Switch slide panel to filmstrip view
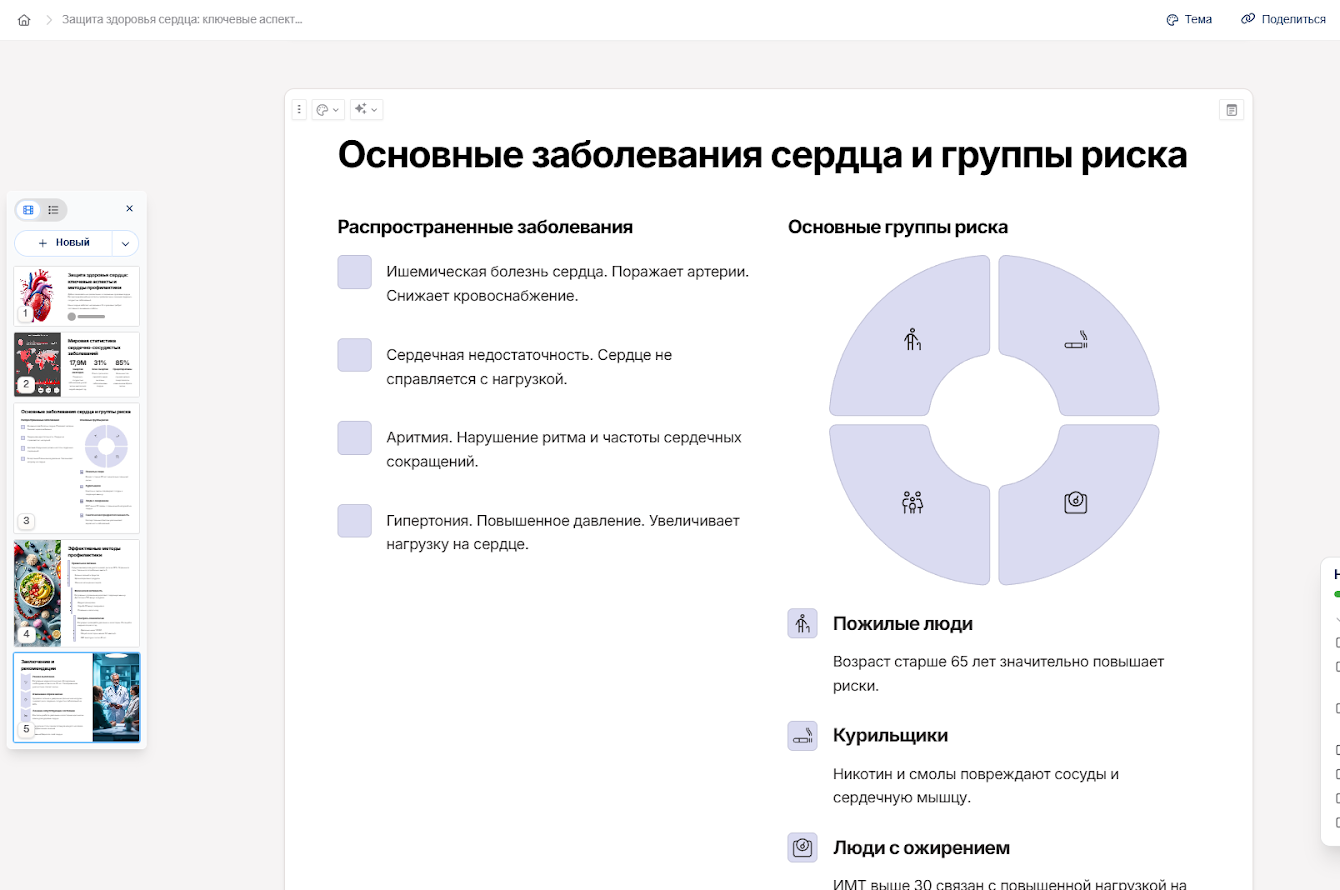This screenshot has height=890, width=1340. (x=28, y=209)
